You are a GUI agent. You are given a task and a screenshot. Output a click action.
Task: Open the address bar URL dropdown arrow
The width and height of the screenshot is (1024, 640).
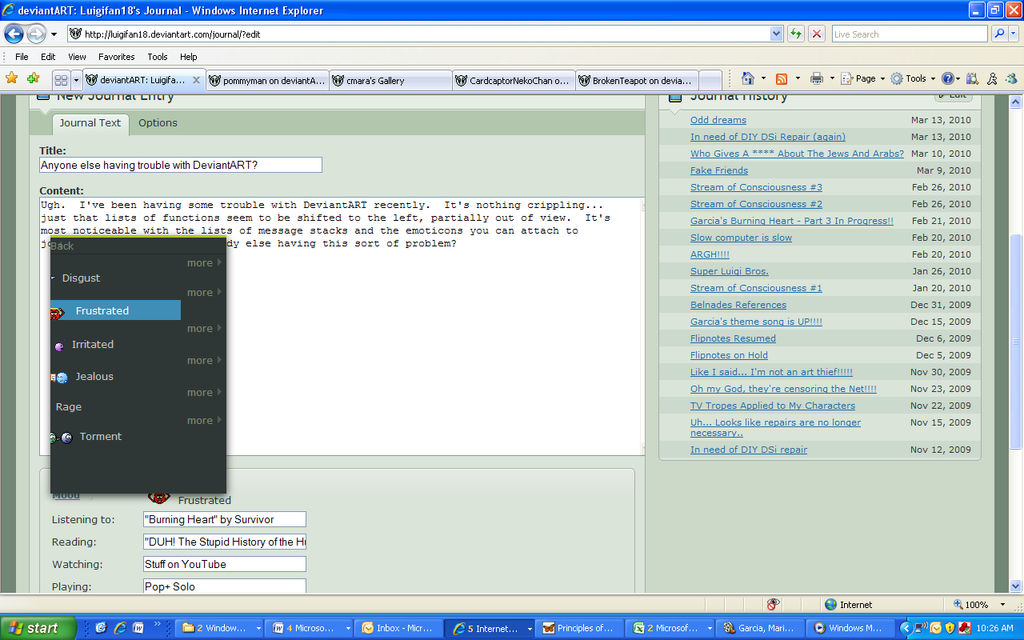tap(776, 34)
